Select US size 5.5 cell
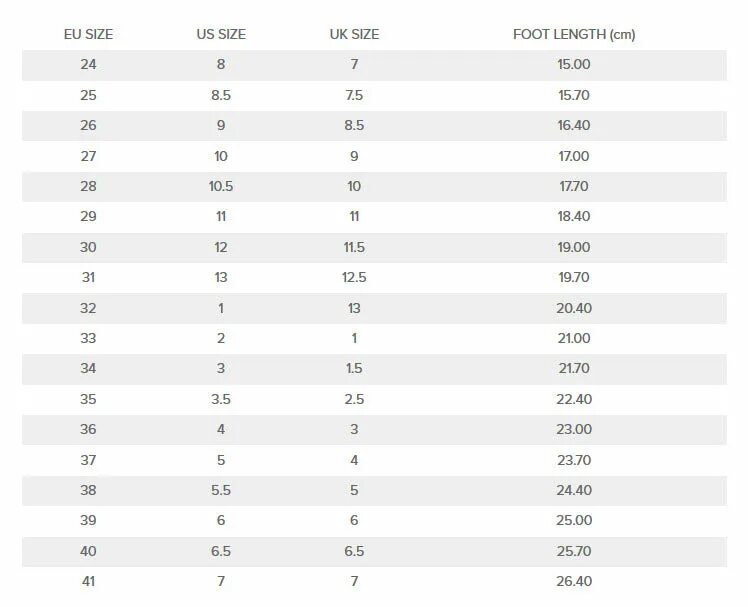This screenshot has height=607, width=748. (221, 490)
